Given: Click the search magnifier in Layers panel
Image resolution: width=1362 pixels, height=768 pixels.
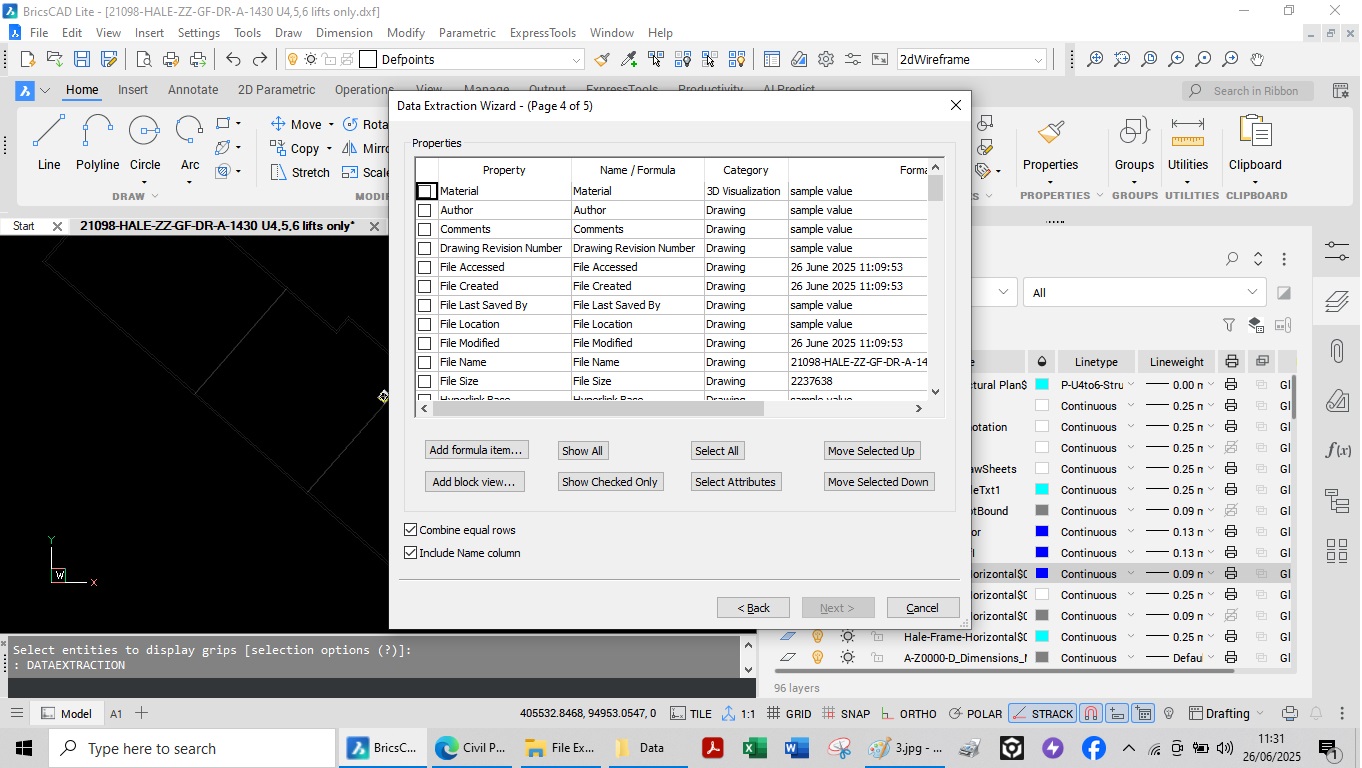Looking at the screenshot, I should click(1232, 259).
